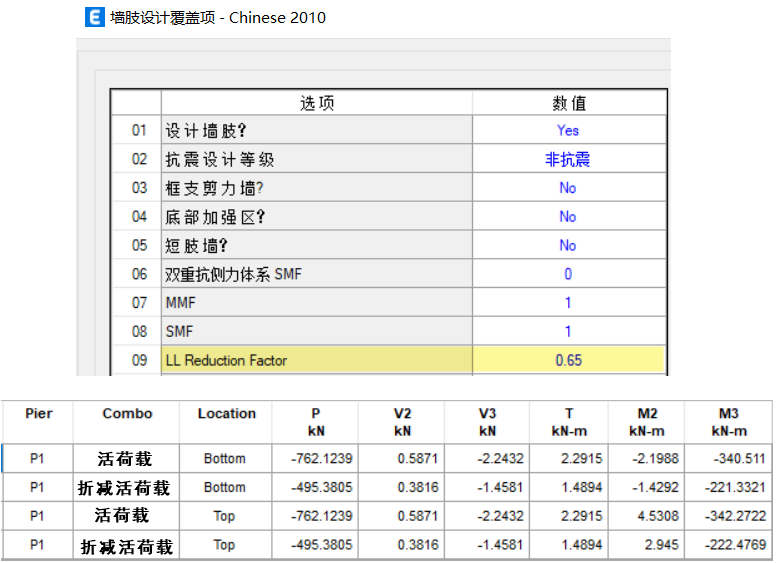Select the 设计墙肢? value Yes
Image resolution: width=777 pixels, height=563 pixels.
[568, 130]
